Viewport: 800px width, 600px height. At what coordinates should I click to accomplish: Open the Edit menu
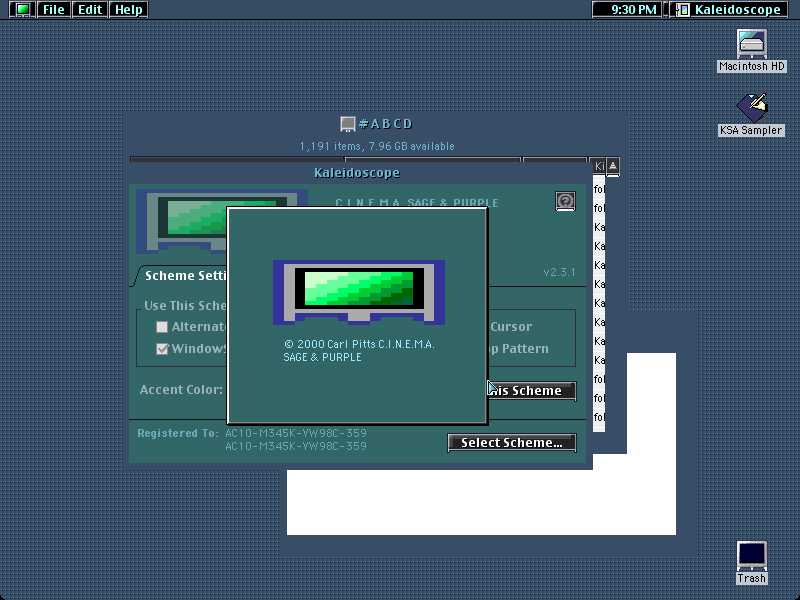[90, 9]
